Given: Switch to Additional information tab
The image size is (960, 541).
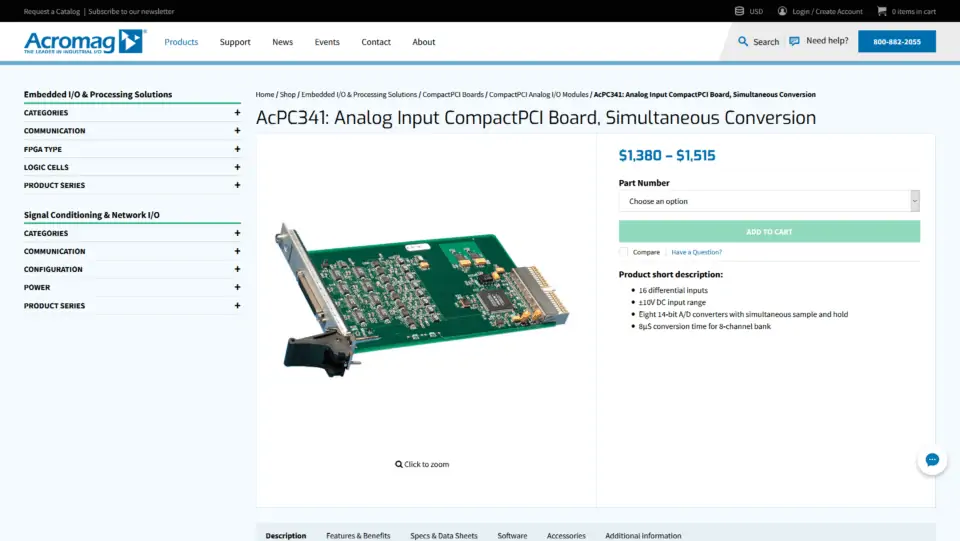Looking at the screenshot, I should click(643, 535).
